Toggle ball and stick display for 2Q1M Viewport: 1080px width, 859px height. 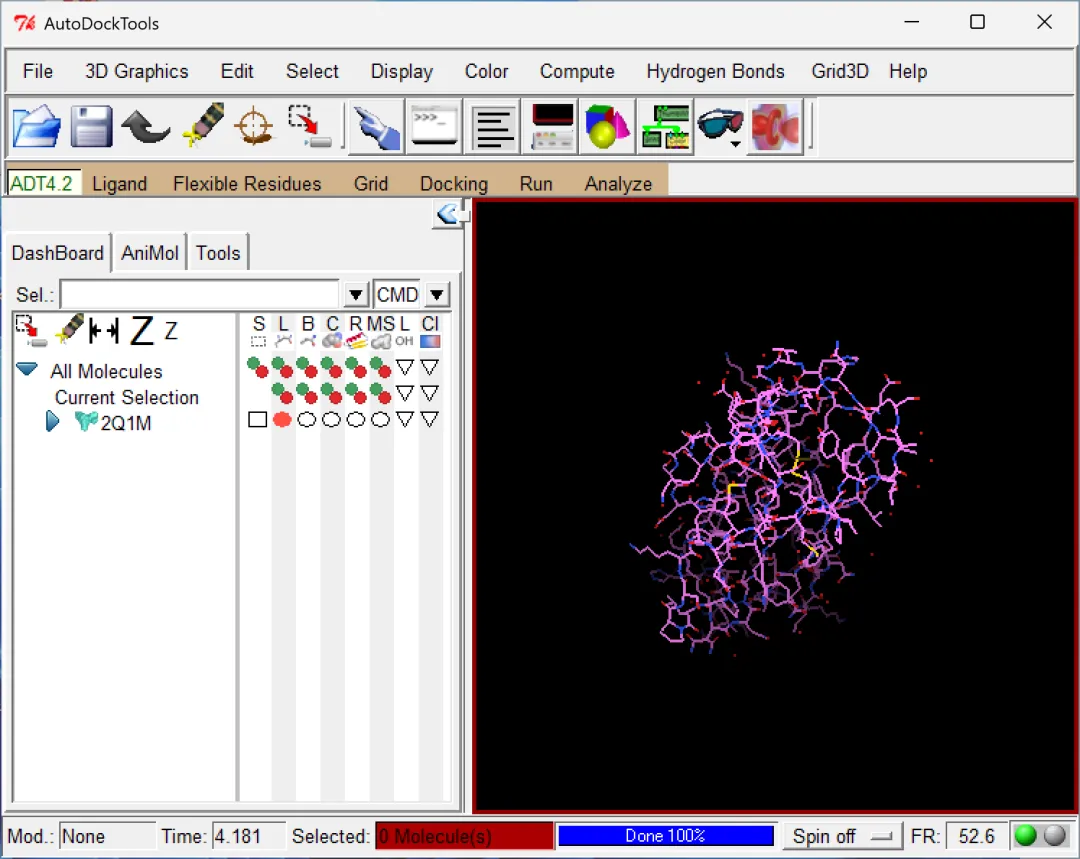307,420
